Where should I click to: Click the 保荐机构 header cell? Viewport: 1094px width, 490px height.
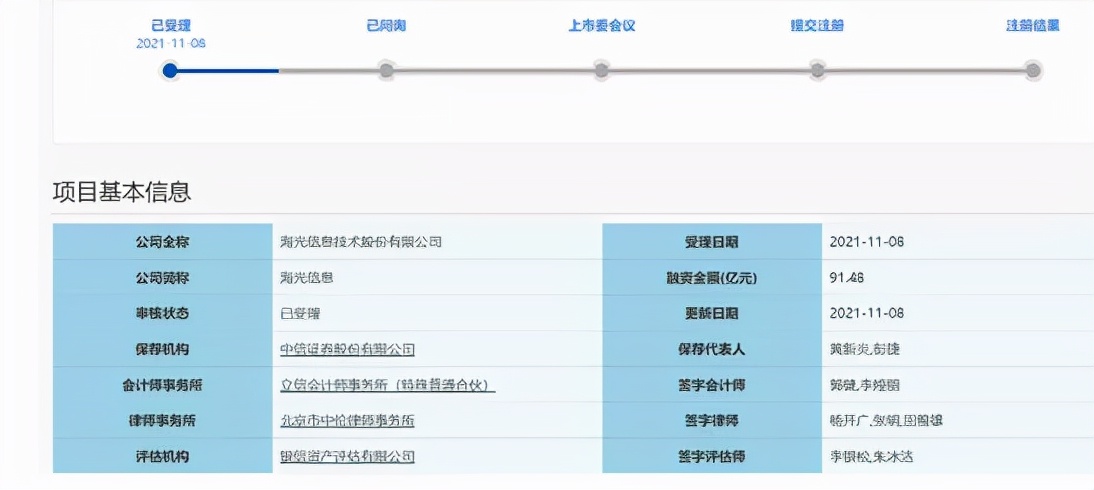(163, 349)
